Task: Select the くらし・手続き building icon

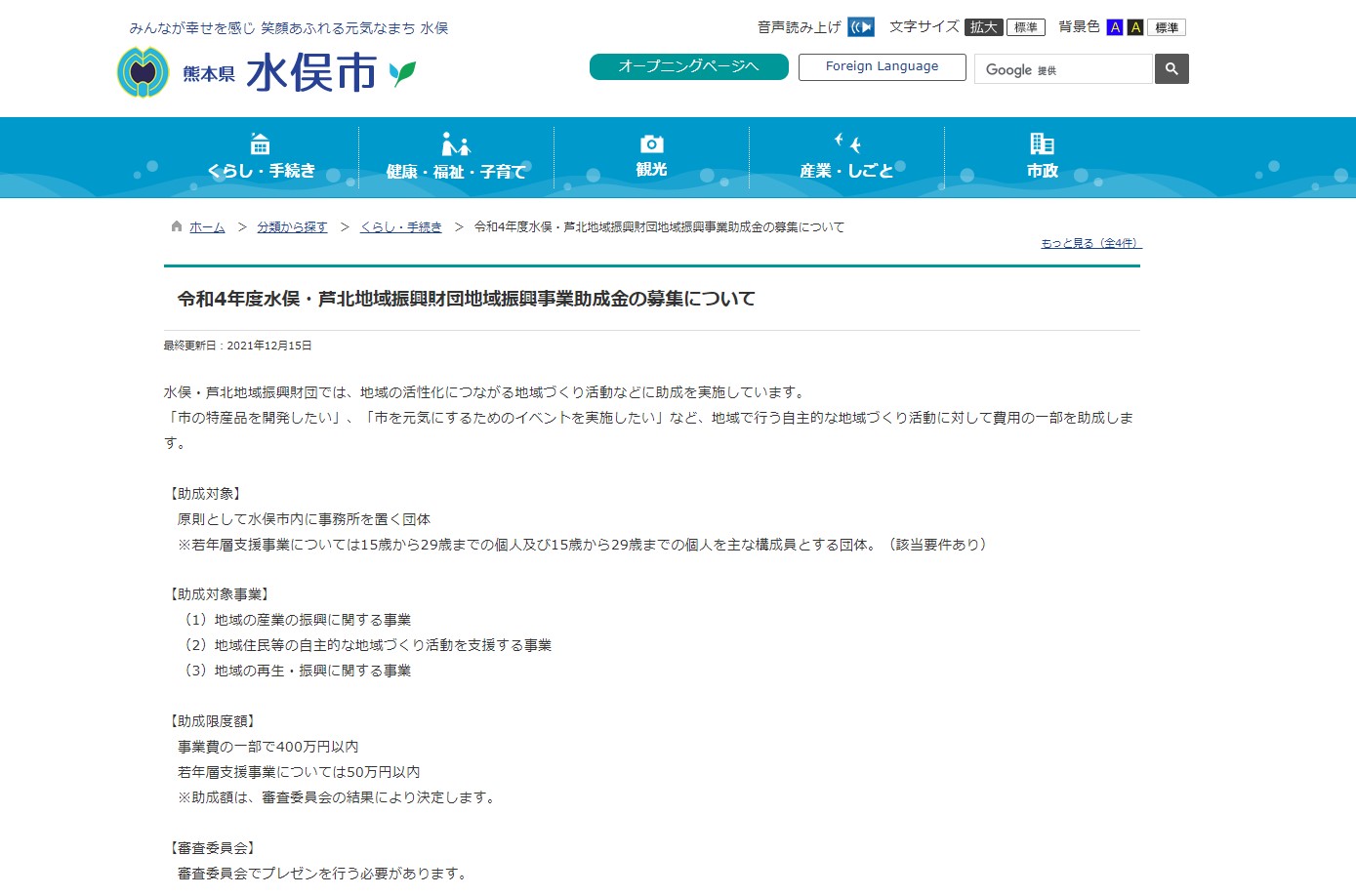Action: coord(260,143)
